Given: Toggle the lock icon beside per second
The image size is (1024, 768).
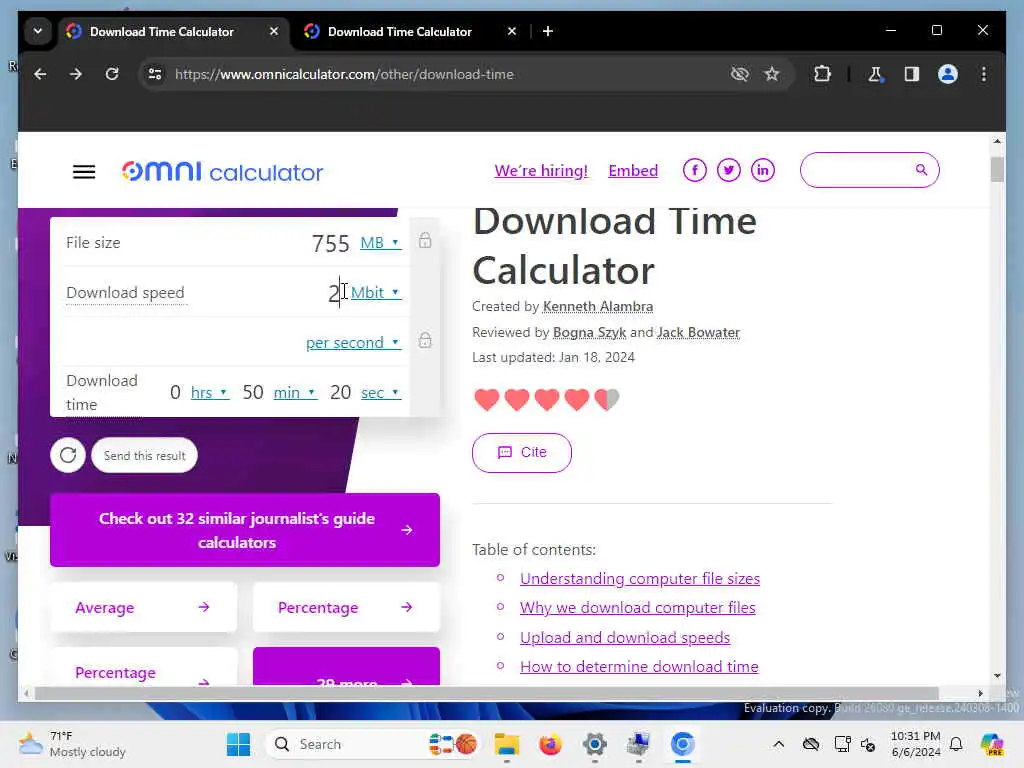Looking at the screenshot, I should coord(424,340).
